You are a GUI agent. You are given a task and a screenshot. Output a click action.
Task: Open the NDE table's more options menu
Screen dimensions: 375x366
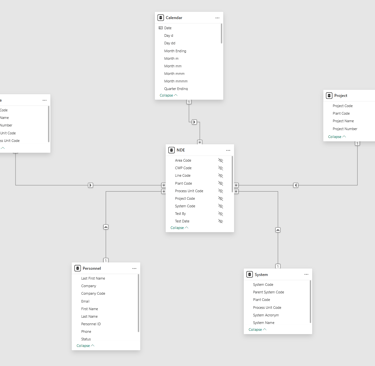coord(228,150)
